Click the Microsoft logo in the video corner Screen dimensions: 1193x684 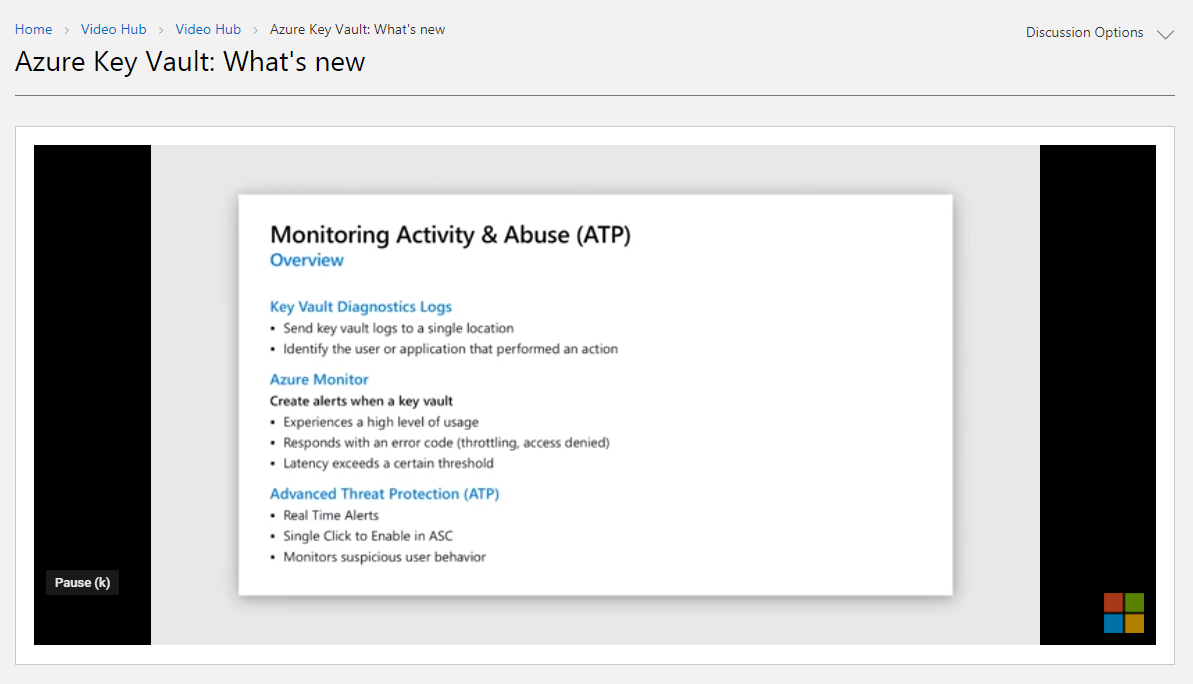pos(1124,612)
